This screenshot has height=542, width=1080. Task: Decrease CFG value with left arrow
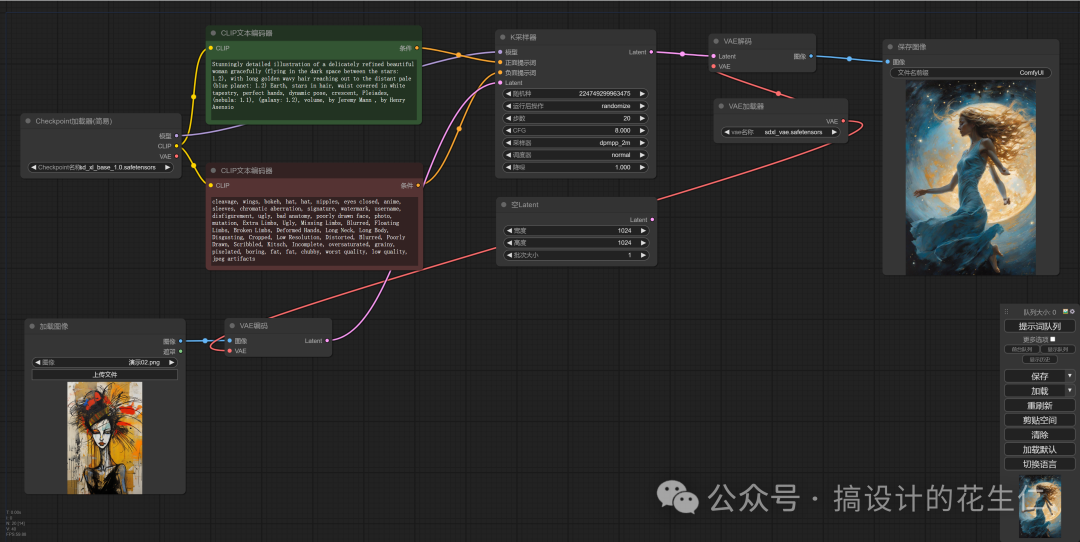pos(508,130)
